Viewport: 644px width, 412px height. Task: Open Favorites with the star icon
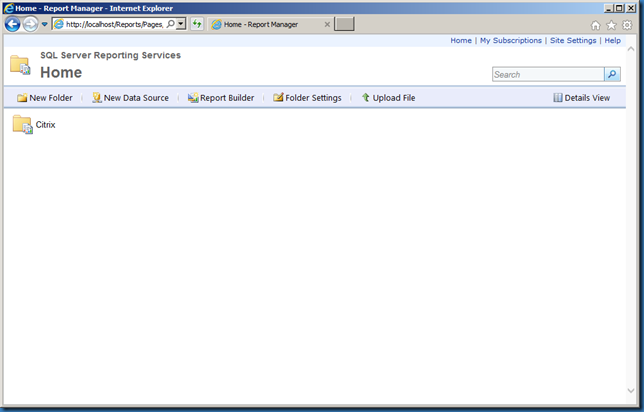(611, 25)
